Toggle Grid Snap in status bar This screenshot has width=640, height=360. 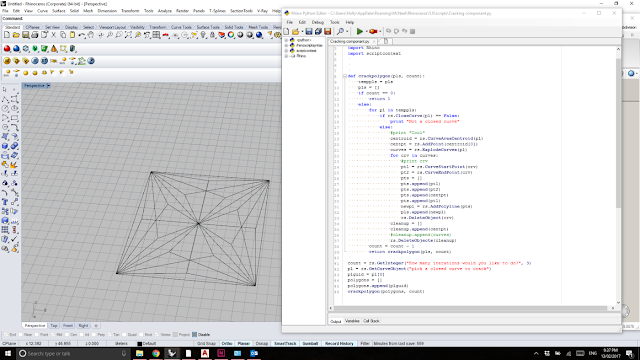click(206, 344)
